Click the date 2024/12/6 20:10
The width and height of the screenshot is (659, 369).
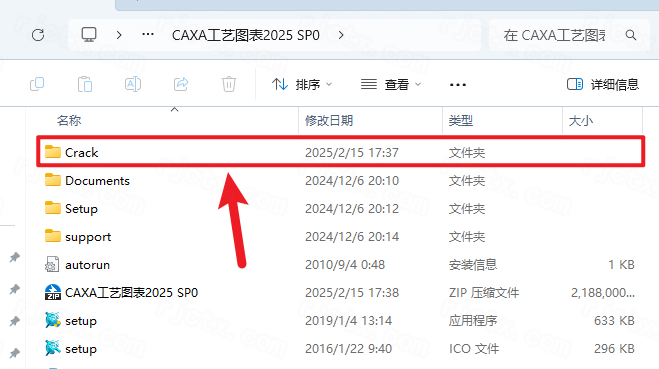pyautogui.click(x=352, y=181)
